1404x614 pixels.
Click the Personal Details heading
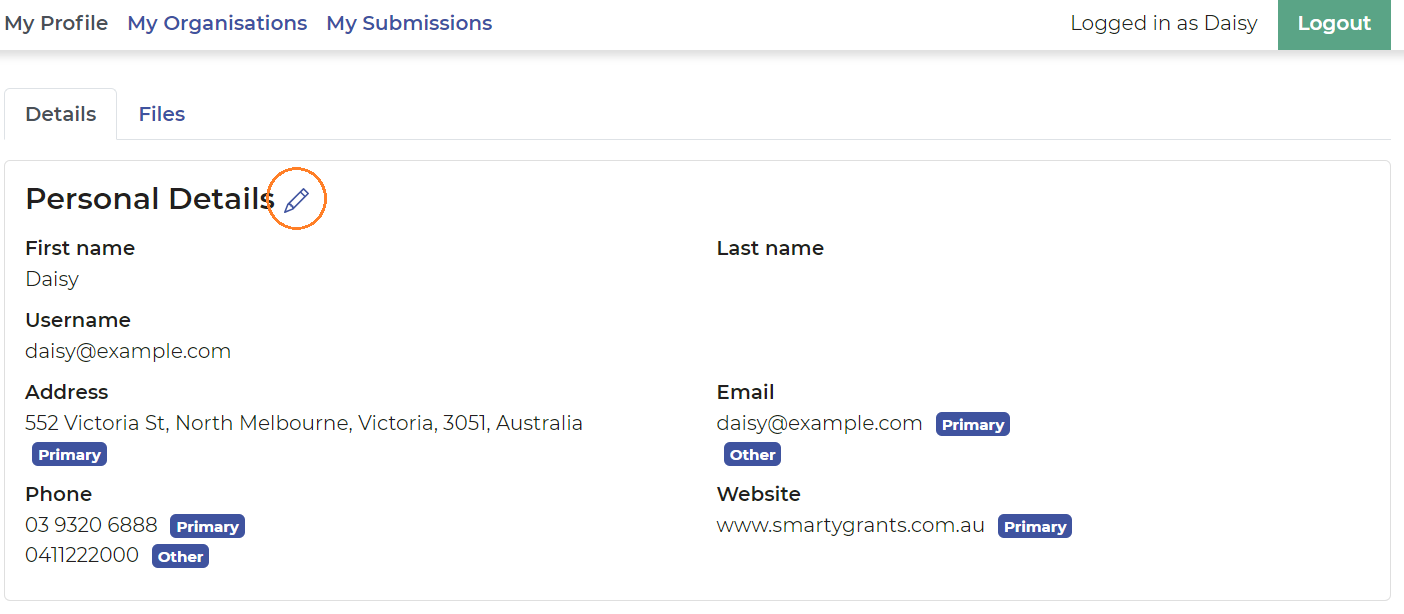pos(150,199)
